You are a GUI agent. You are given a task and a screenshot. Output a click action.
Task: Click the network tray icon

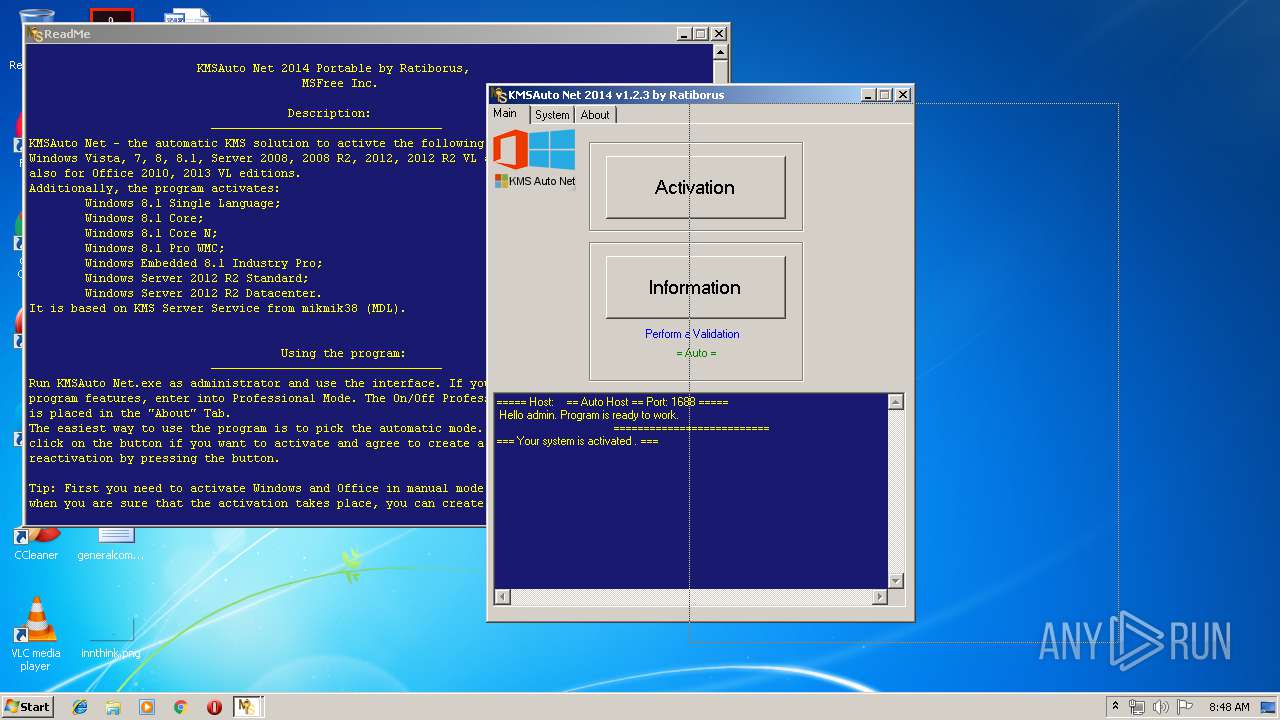[1137, 707]
